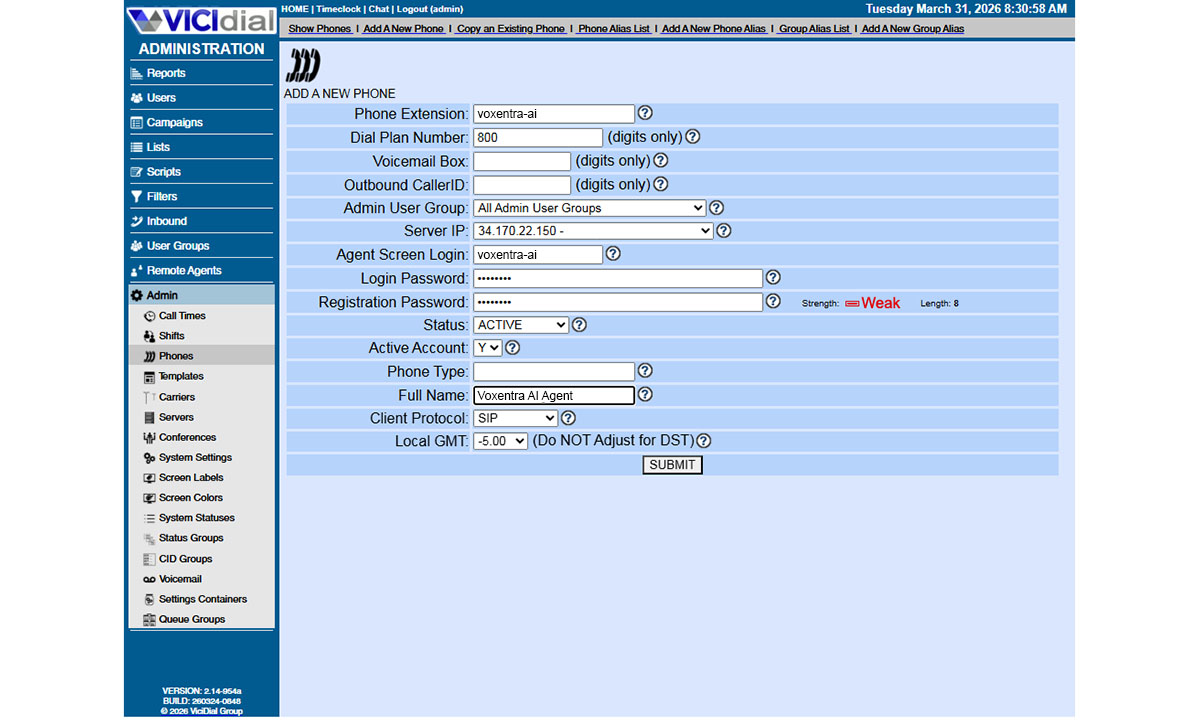The width and height of the screenshot is (1200, 720).
Task: Open help for Voicemail Box
Action: 660,160
